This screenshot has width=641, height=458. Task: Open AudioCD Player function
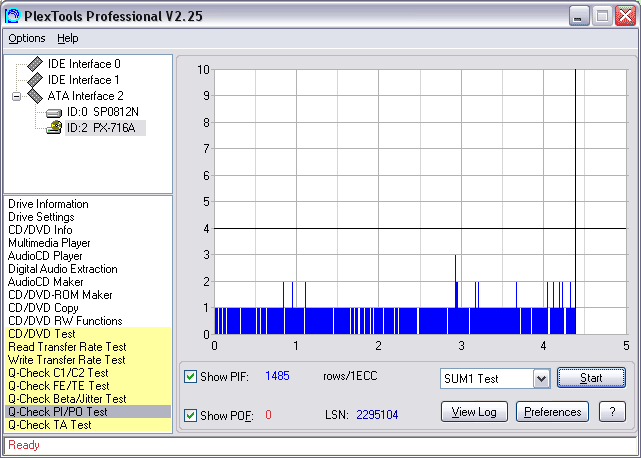tap(45, 256)
